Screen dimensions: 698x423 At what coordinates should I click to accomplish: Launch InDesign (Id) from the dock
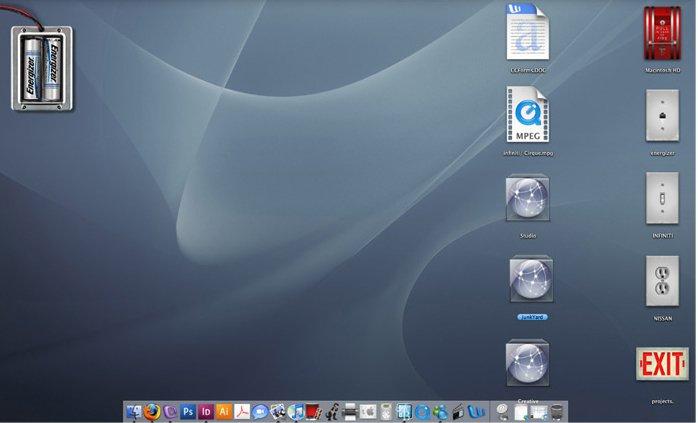coord(206,412)
